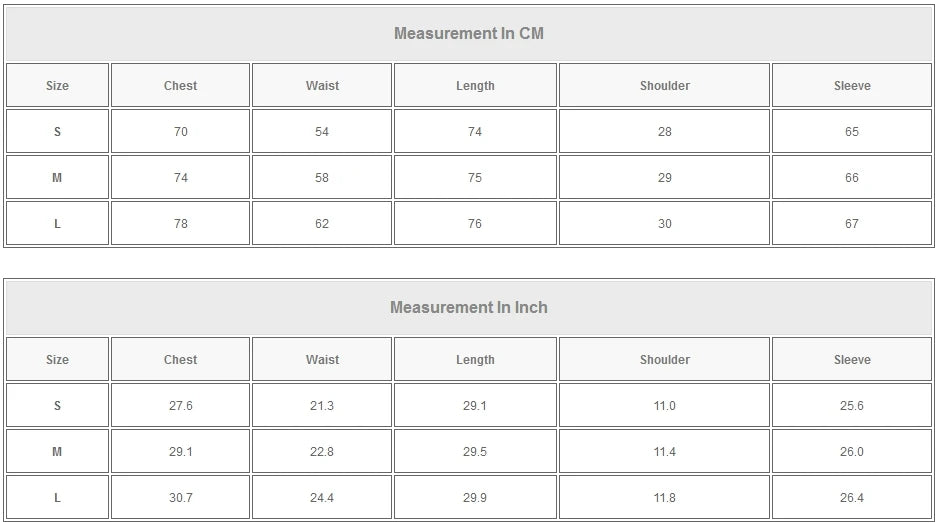940x523 pixels.
Task: Click the sleeve value 26.0 in Inch table
Action: (852, 452)
